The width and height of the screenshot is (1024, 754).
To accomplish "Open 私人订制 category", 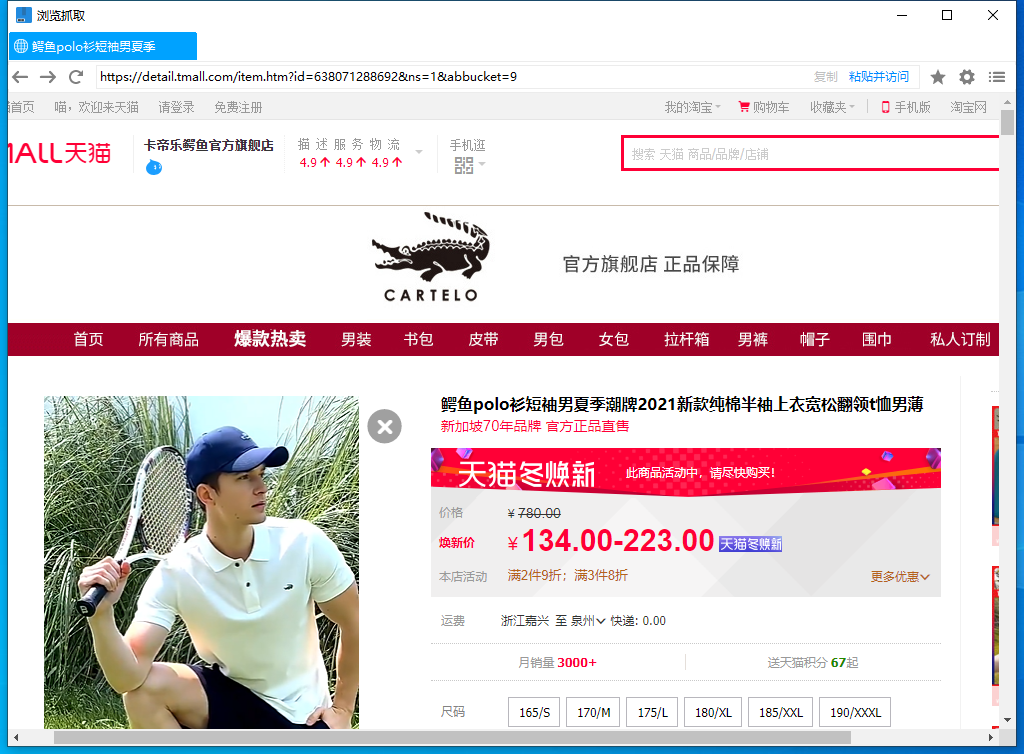I will pyautogui.click(x=961, y=339).
